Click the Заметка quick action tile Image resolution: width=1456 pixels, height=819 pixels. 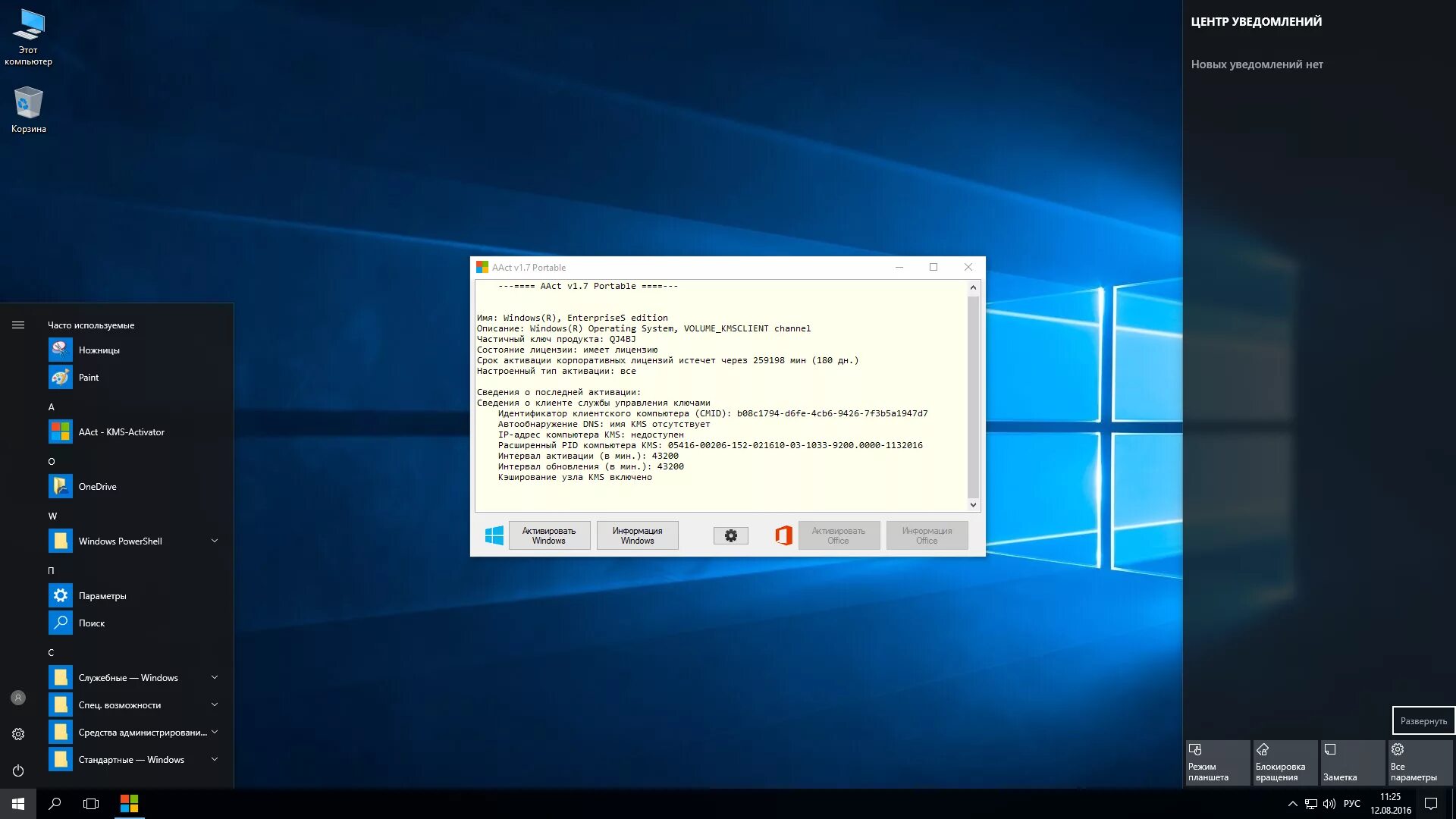tap(1353, 762)
